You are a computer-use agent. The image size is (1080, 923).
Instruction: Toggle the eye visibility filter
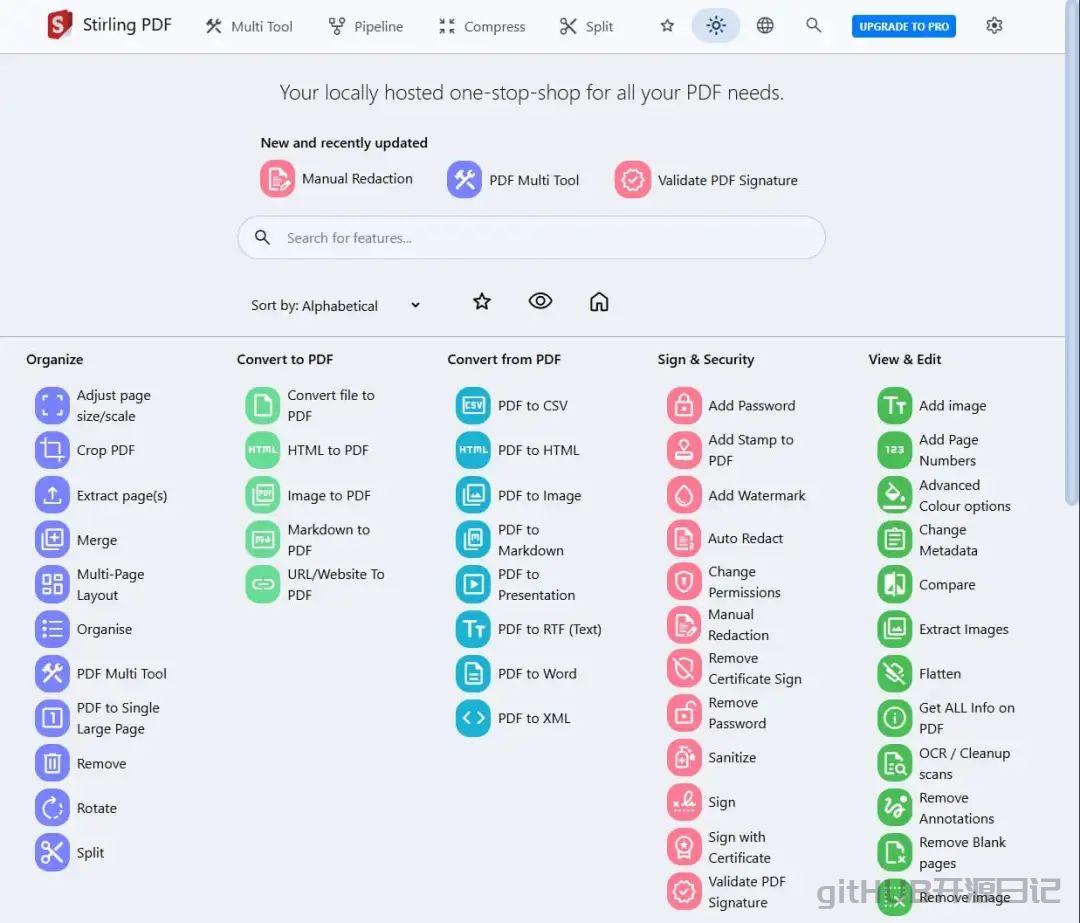pos(541,301)
